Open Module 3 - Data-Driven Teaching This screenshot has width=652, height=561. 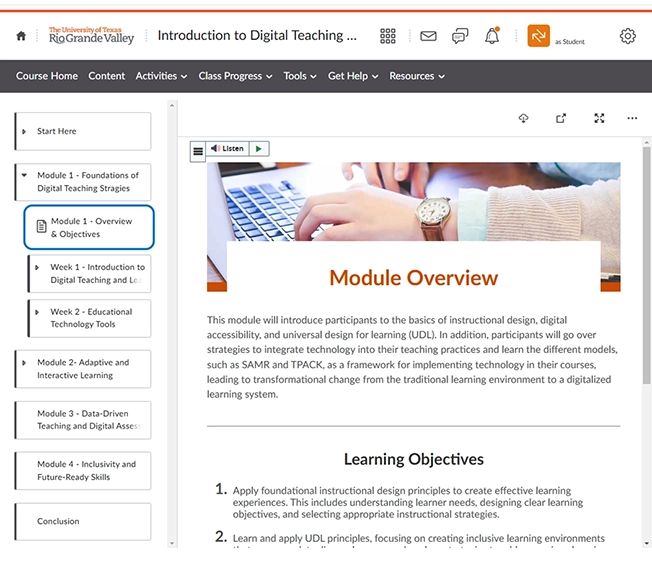83,420
